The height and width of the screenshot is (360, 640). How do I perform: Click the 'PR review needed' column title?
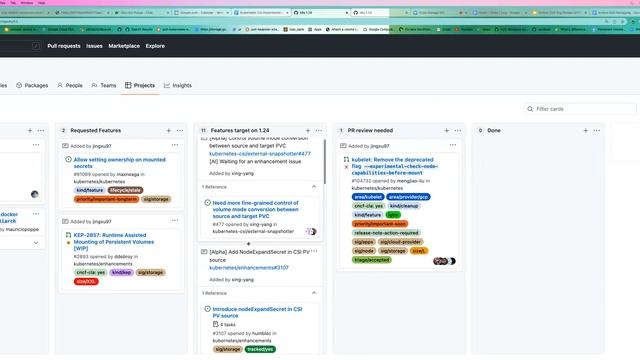click(370, 131)
